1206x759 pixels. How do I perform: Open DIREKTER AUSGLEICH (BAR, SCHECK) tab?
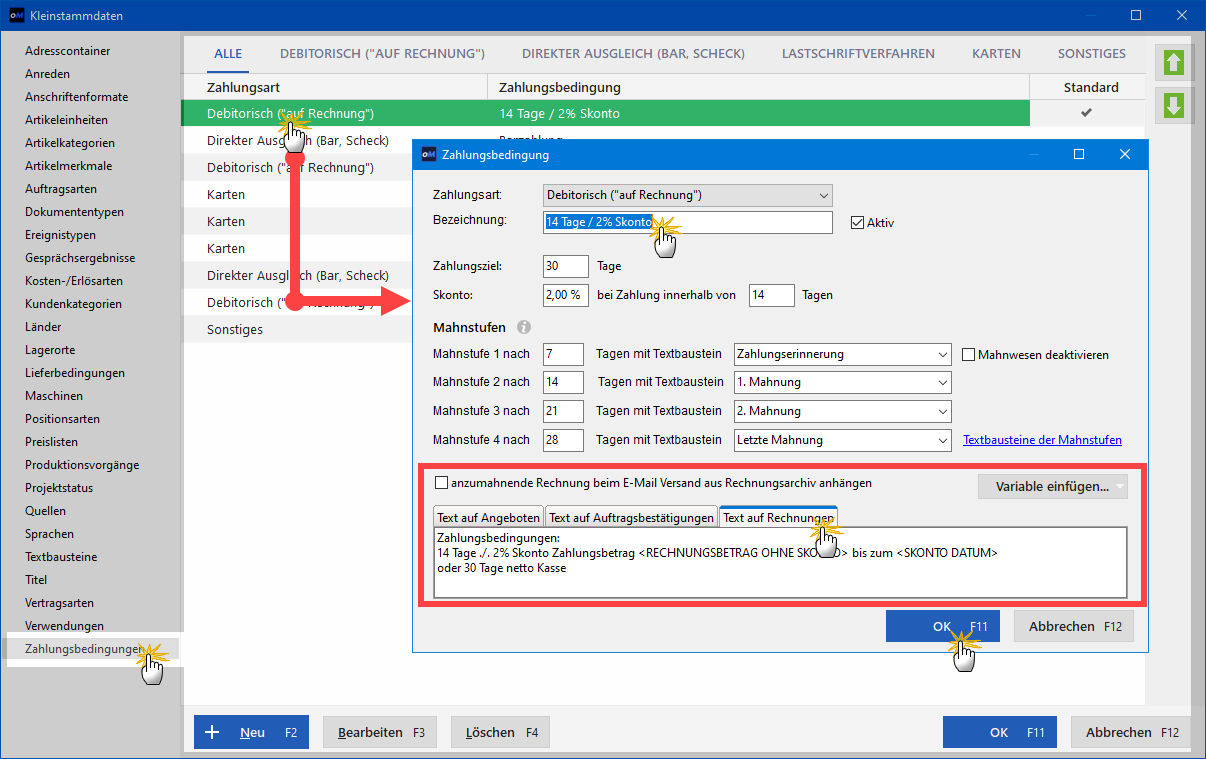pyautogui.click(x=634, y=54)
